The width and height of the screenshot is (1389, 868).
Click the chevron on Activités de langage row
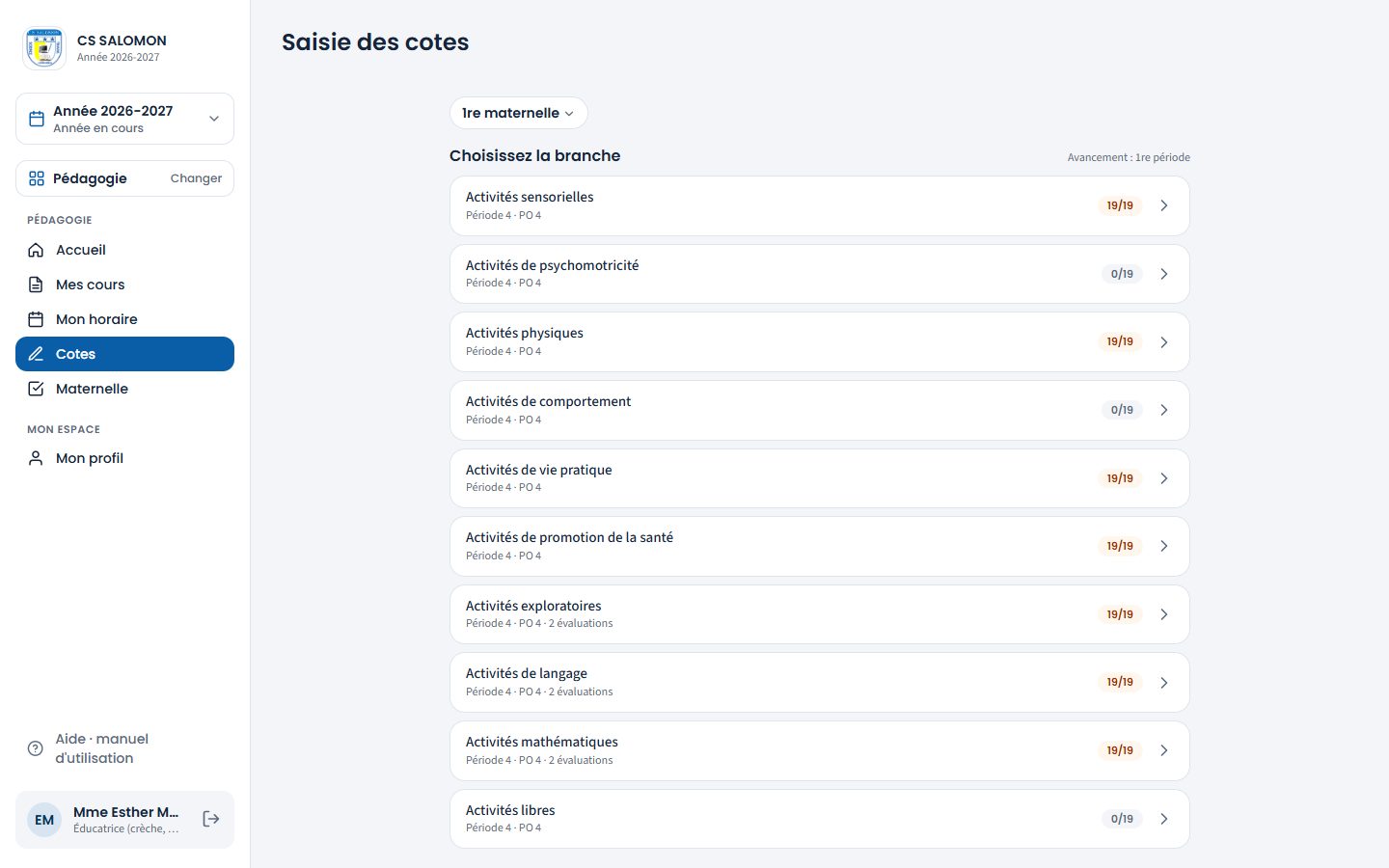tap(1164, 683)
